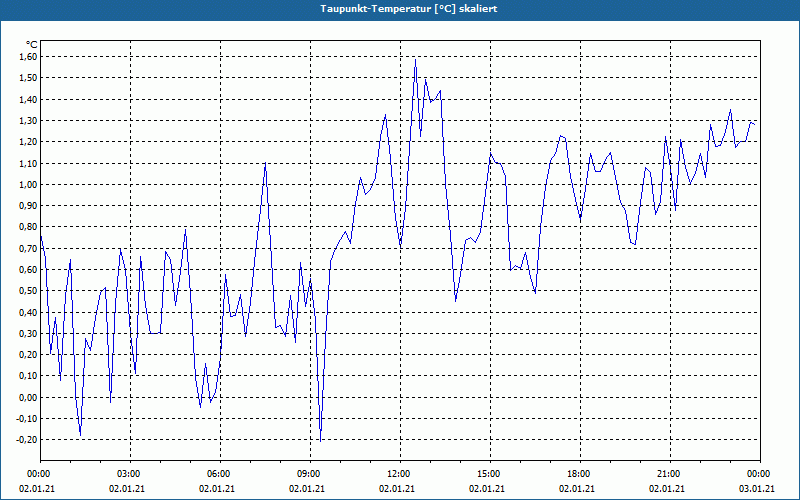Click the 02.01.21 date beneath 12:00
Screen dimensions: 800x500
tap(397, 488)
